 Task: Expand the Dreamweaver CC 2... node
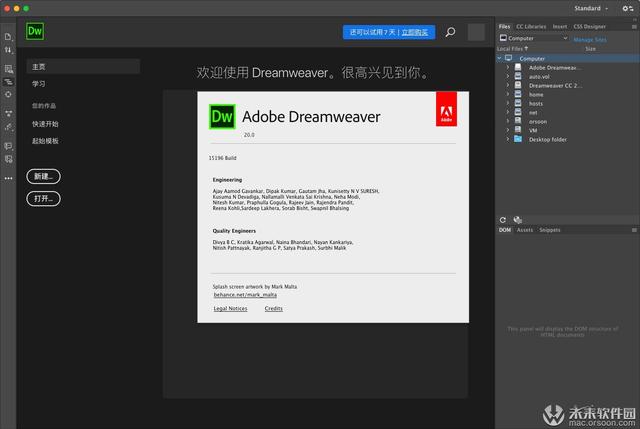(508, 85)
